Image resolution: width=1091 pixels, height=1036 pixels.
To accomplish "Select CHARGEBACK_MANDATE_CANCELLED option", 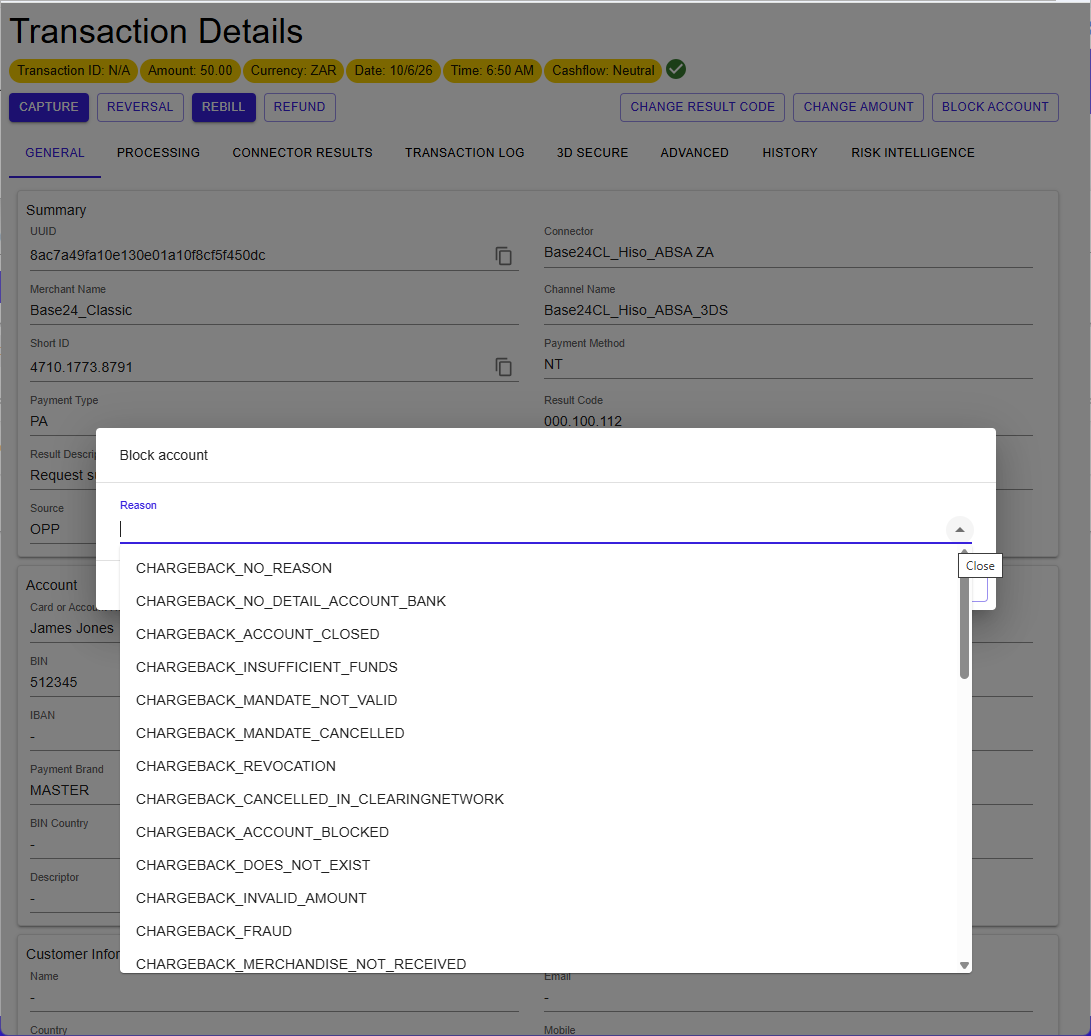I will click(x=546, y=733).
